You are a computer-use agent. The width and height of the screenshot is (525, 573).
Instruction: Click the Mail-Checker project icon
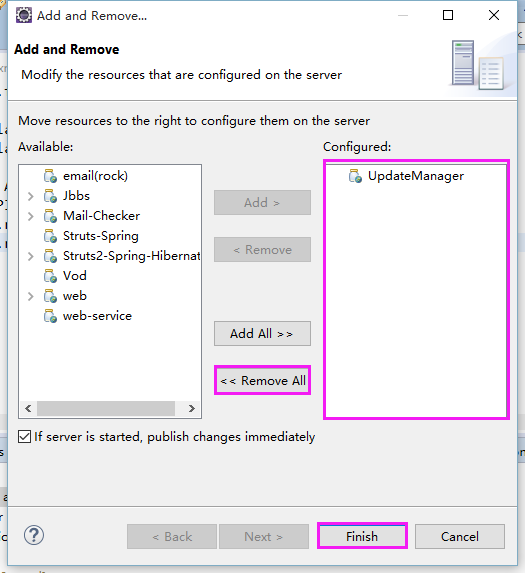(x=50, y=216)
